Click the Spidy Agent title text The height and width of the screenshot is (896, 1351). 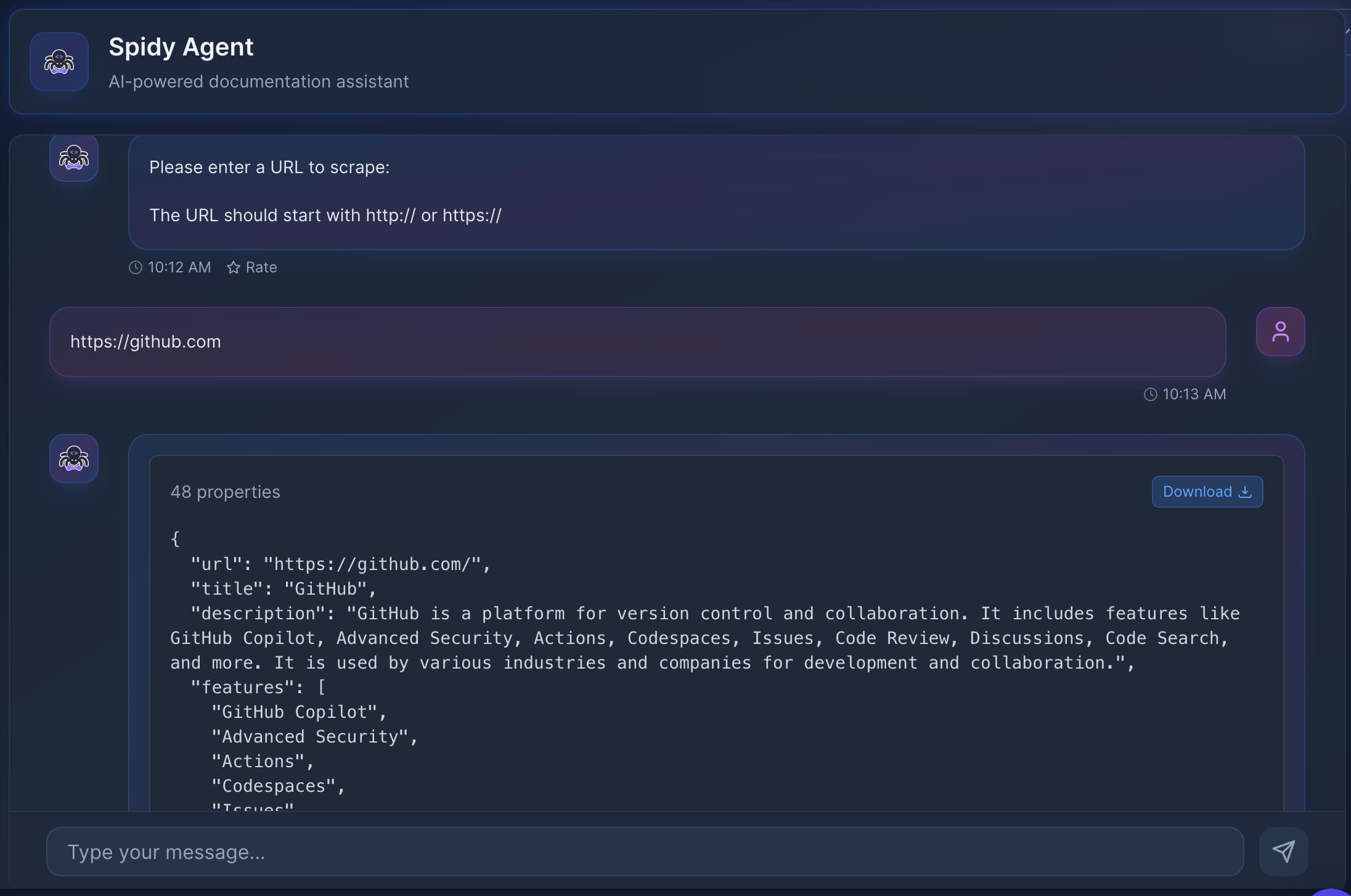point(181,47)
